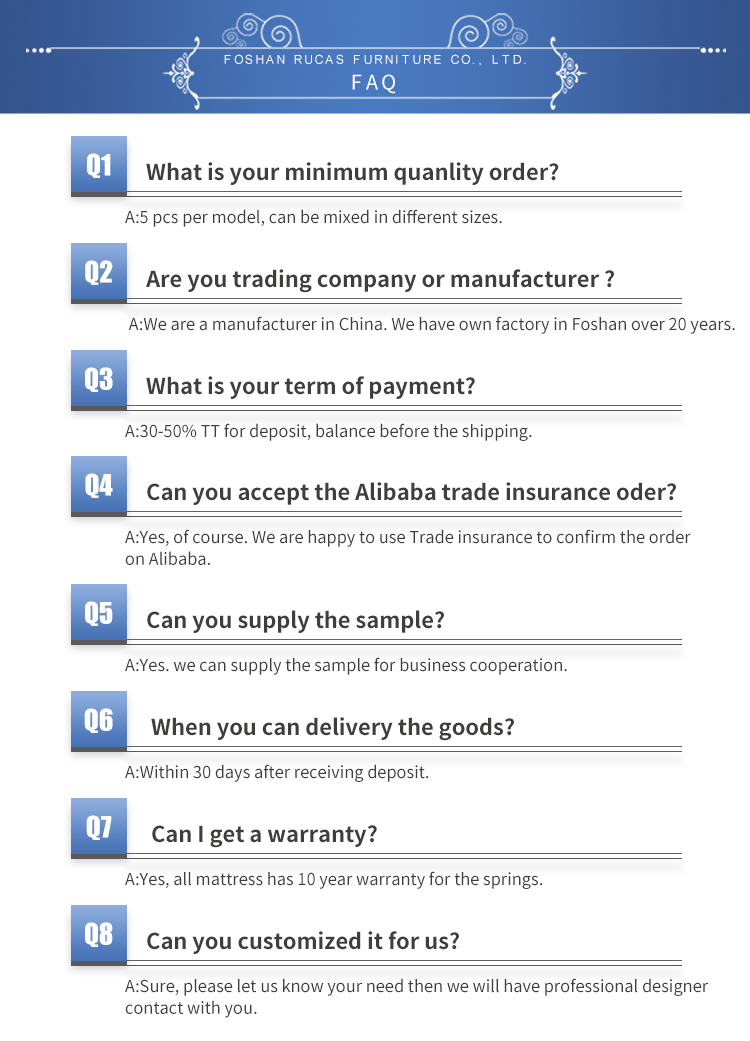Image resolution: width=750 pixels, height=1041 pixels.
Task: Click the Q1 number badge
Action: (99, 165)
